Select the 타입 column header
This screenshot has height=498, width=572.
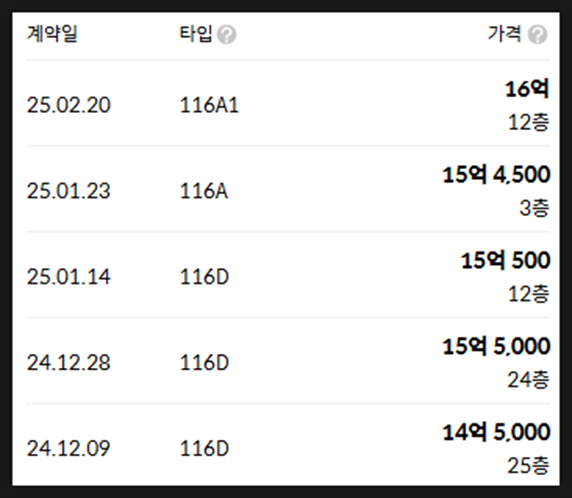click(x=196, y=34)
